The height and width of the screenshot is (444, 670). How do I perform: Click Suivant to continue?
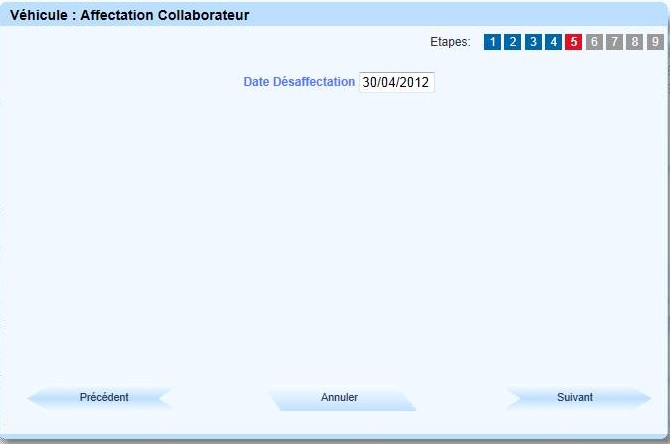(575, 398)
